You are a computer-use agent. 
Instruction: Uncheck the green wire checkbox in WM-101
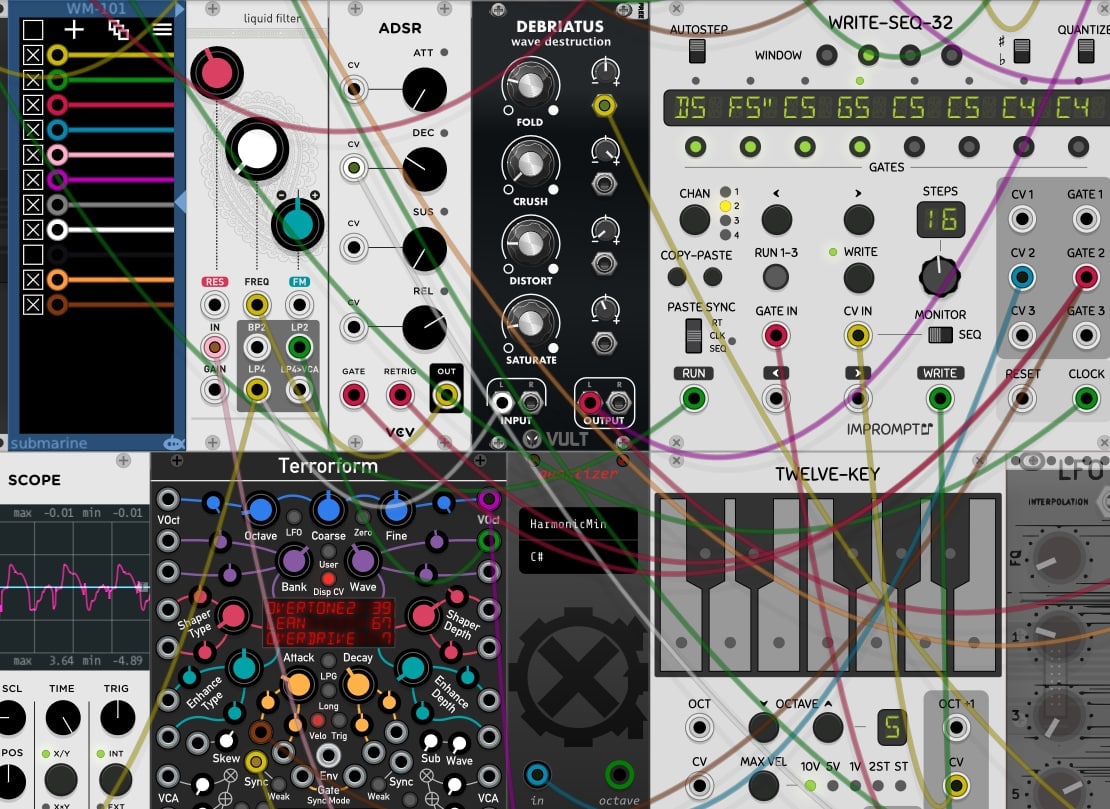click(33, 80)
